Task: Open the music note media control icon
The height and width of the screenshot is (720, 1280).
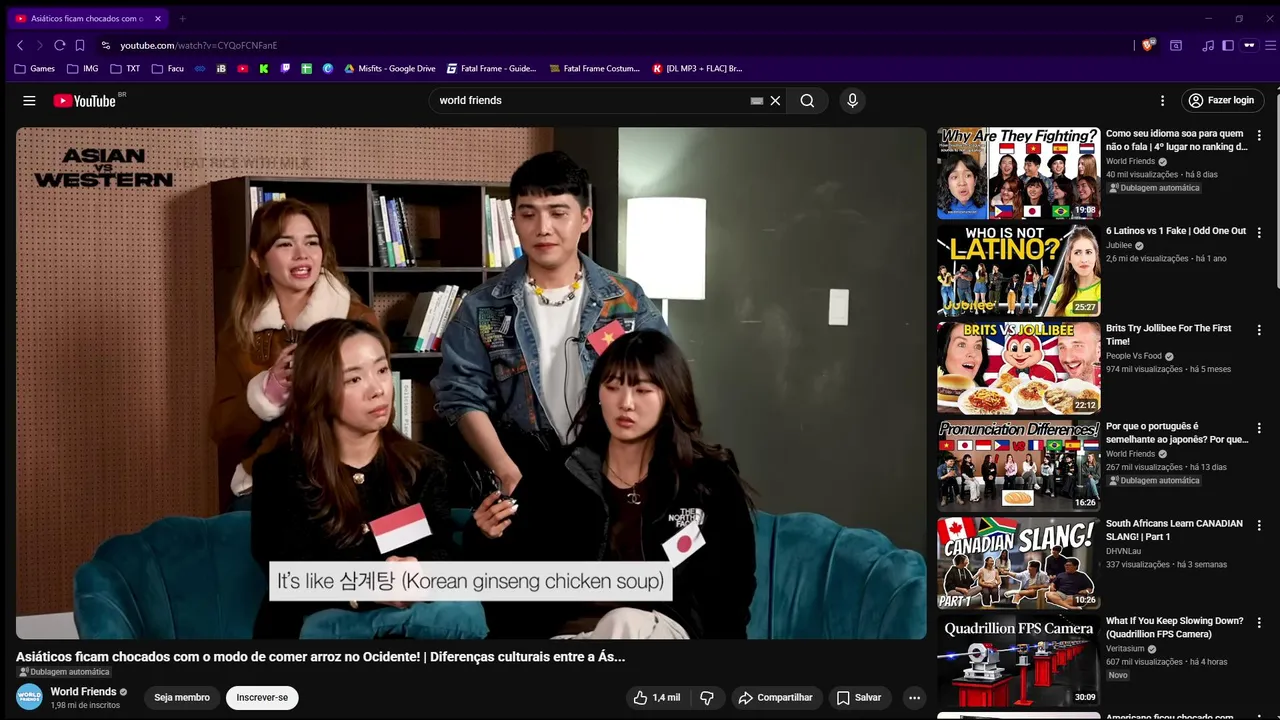Action: click(1208, 45)
